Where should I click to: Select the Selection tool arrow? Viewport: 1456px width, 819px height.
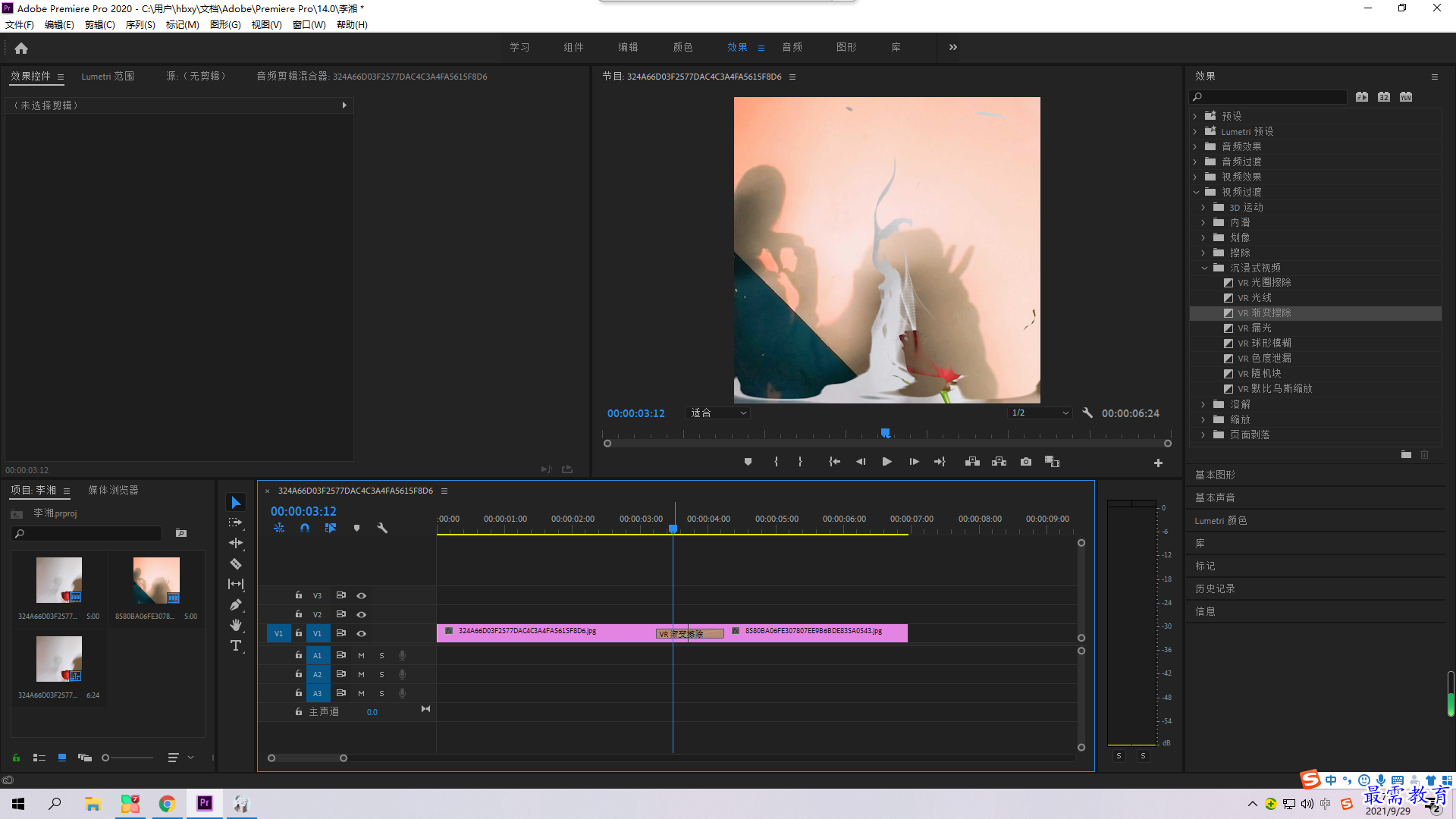pos(236,503)
